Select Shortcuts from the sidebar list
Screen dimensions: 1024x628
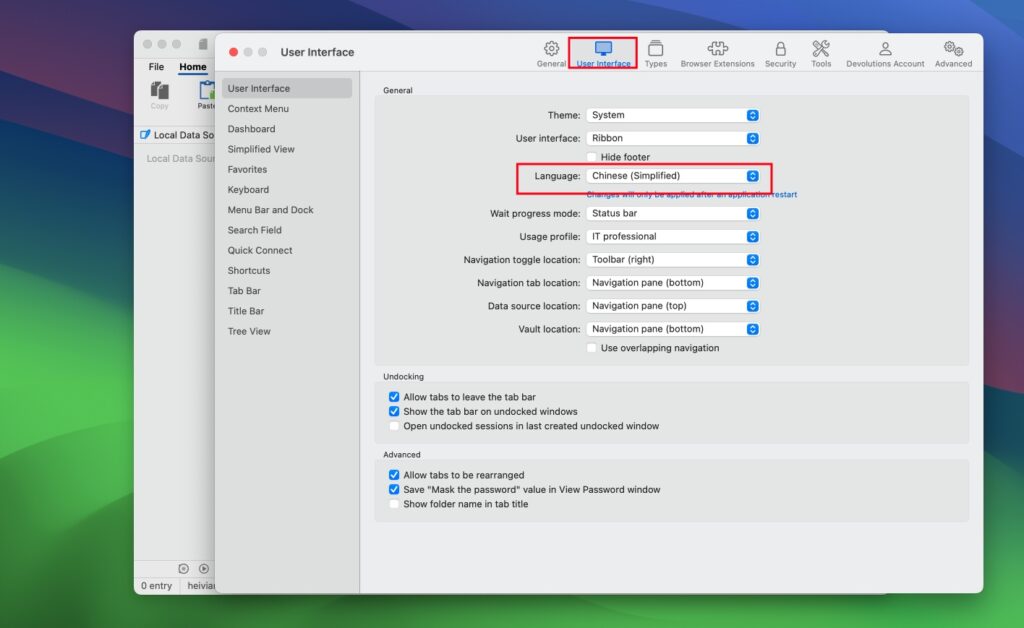249,270
